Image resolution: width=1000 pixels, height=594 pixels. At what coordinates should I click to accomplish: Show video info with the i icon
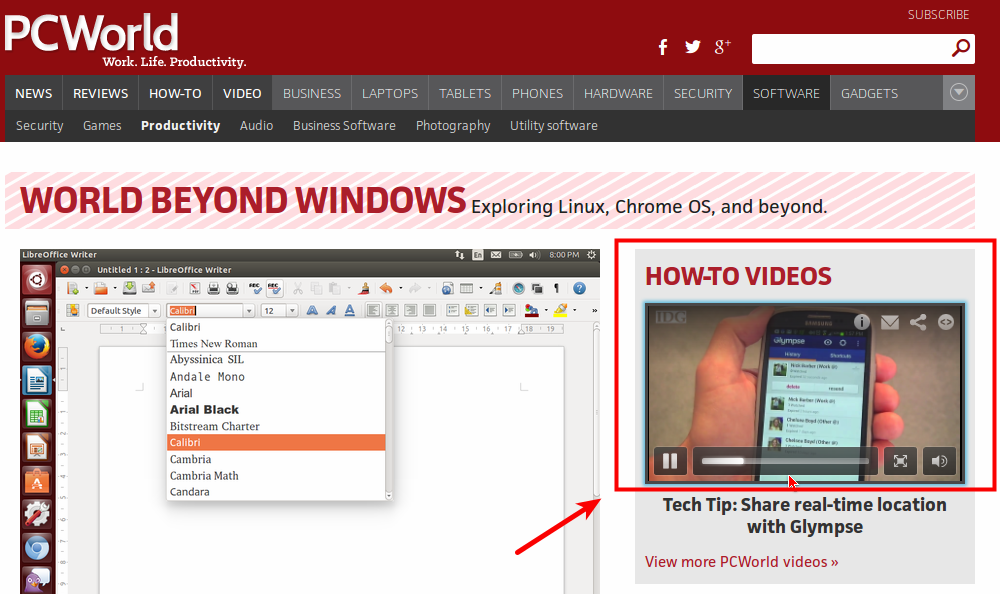[x=862, y=322]
